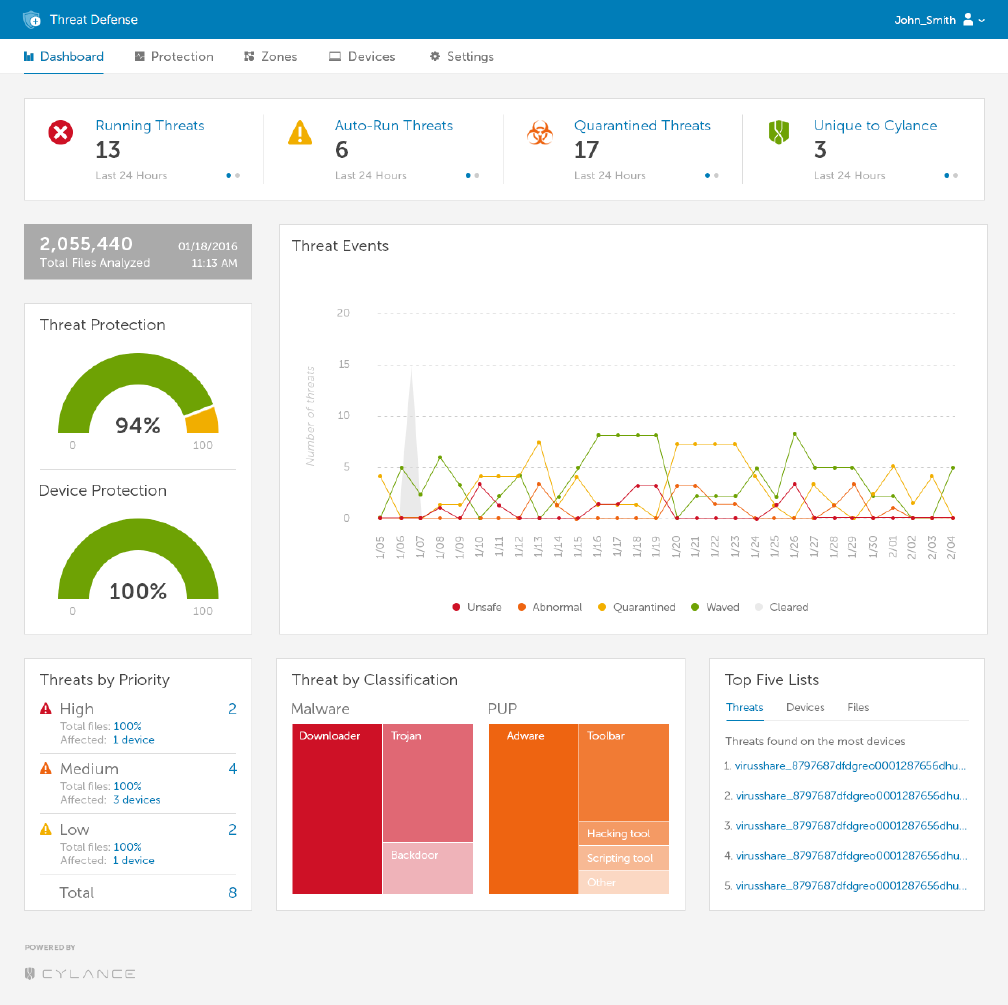The width and height of the screenshot is (1008, 1005).
Task: Click the '3 devices' link under Medium
Action: pos(137,800)
